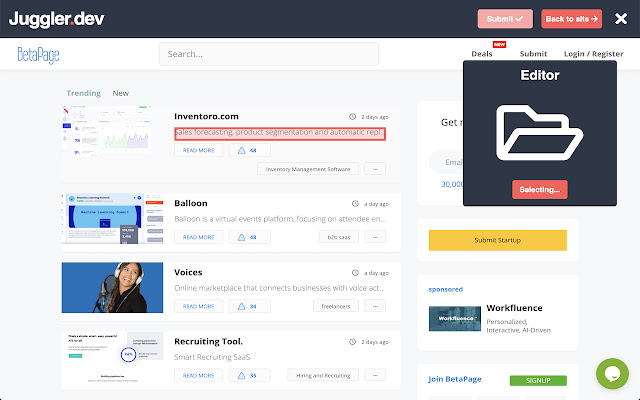Screen dimensions: 640x400
Task: Open the more options button for Inventoro.com
Action: pyautogui.click(x=375, y=169)
